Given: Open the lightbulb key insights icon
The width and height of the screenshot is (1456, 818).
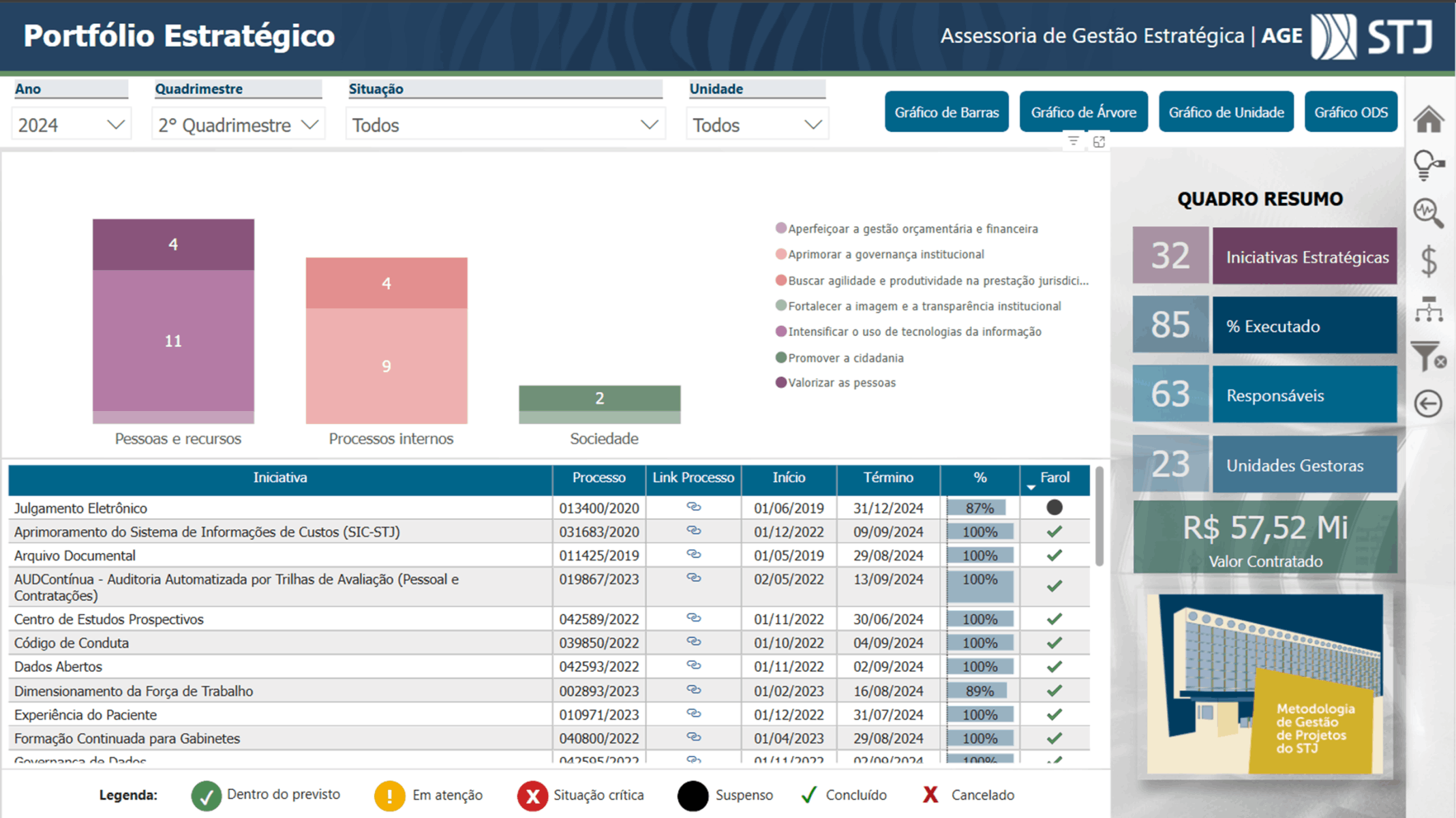Looking at the screenshot, I should click(x=1428, y=166).
